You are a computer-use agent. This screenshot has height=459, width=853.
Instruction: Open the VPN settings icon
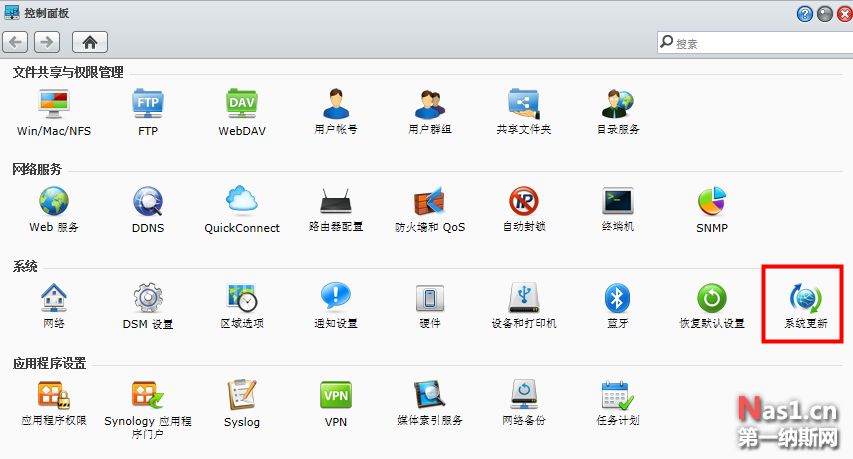336,395
